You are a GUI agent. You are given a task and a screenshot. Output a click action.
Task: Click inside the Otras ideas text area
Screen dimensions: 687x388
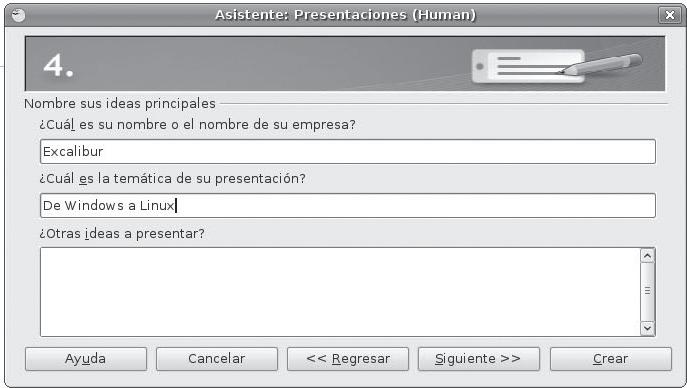tap(340, 292)
